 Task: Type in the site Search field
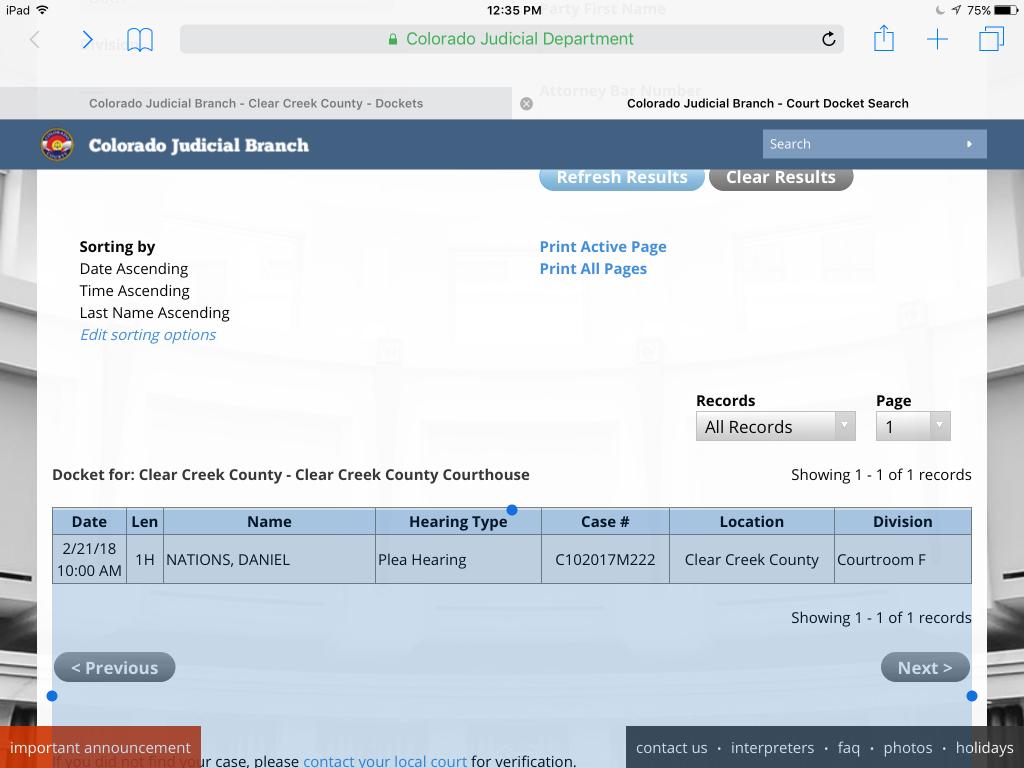(860, 144)
